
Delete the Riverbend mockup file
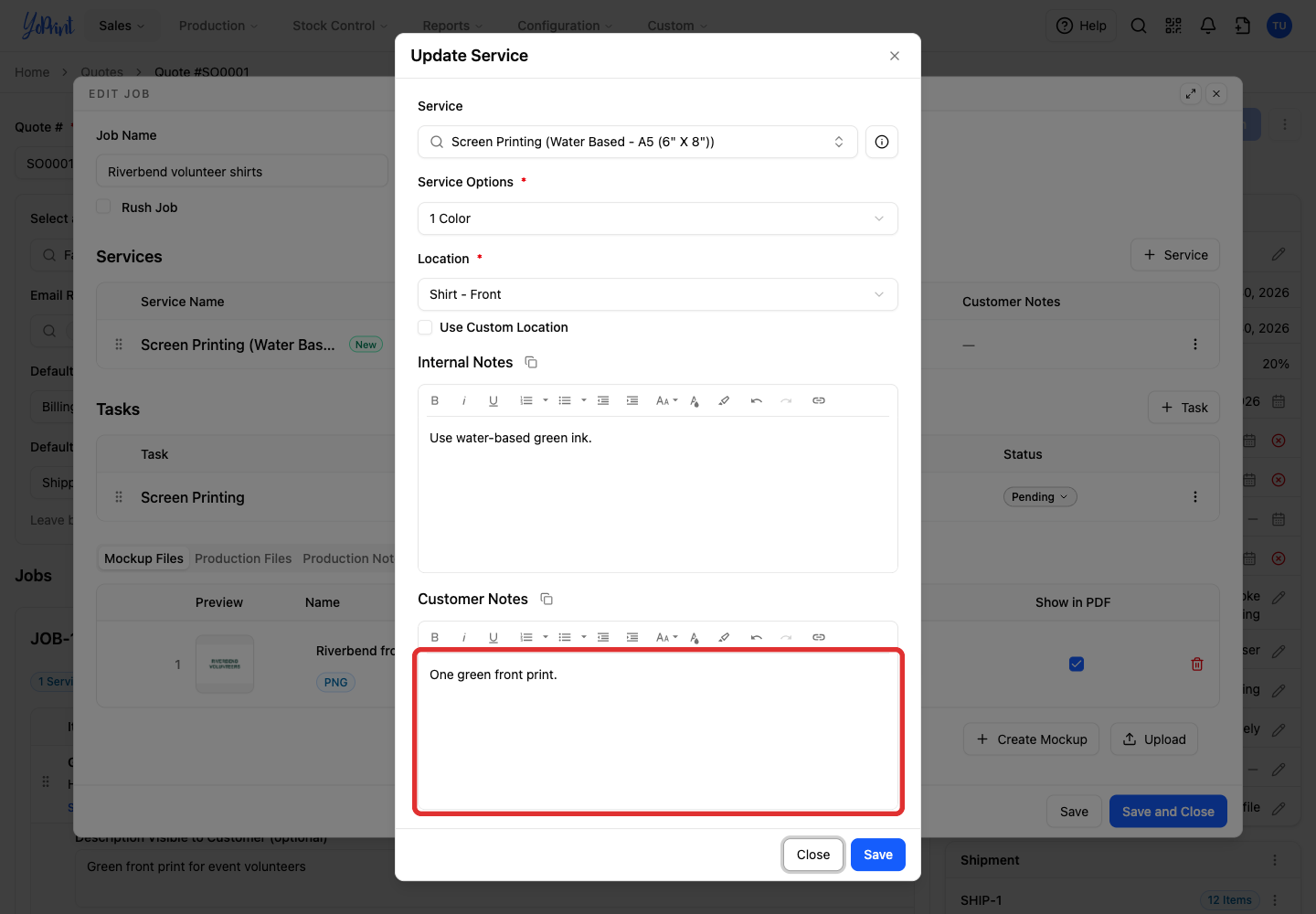1197,664
